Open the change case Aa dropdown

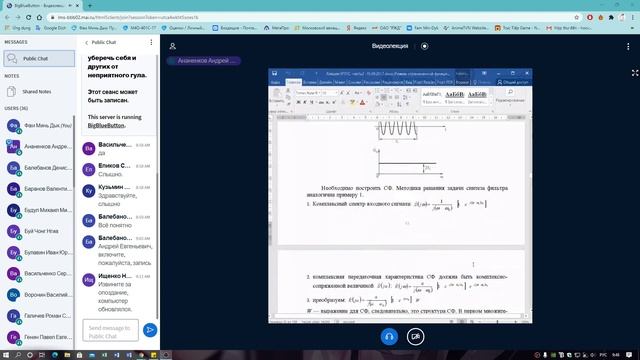coord(358,93)
